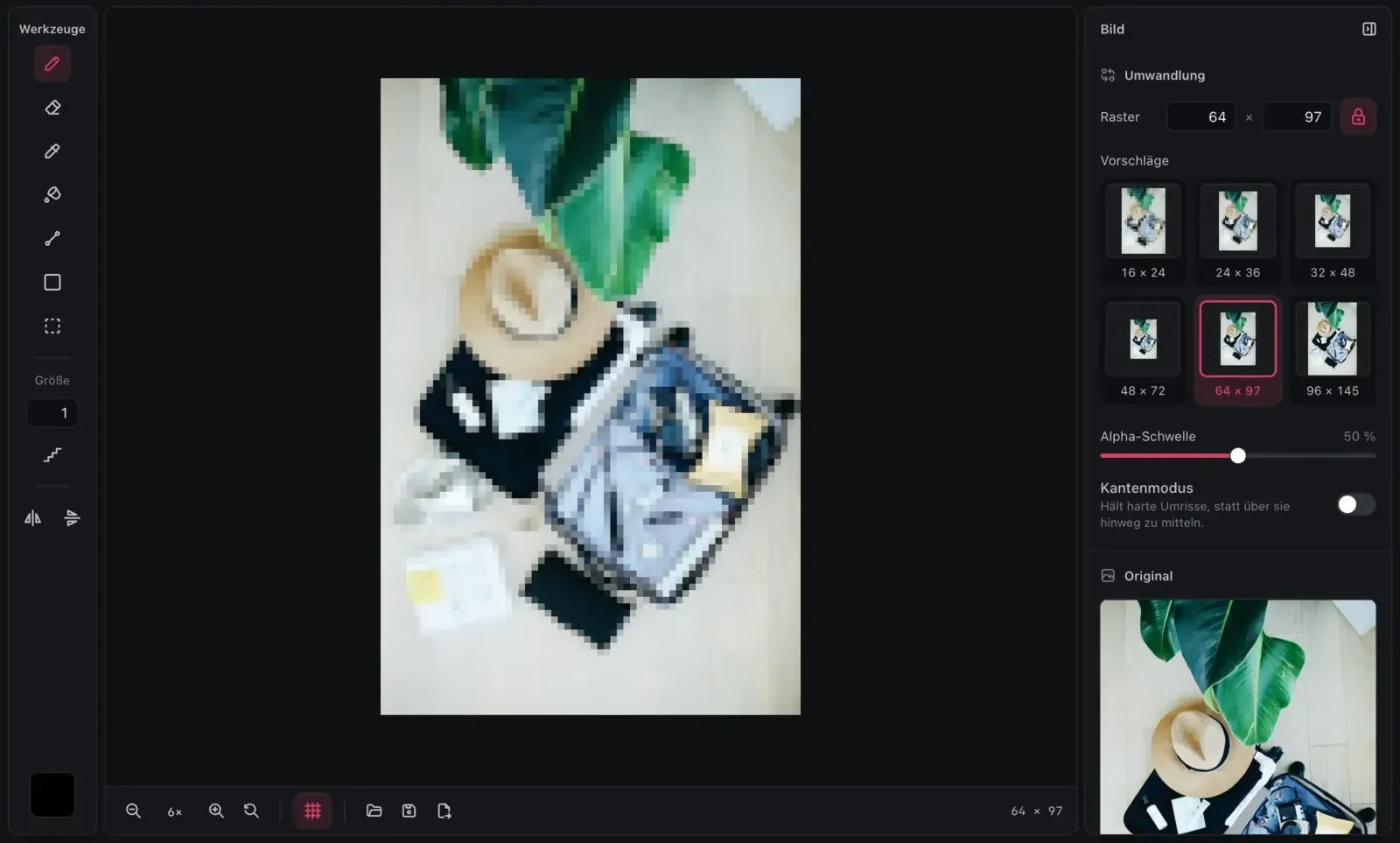
Task: Click the 6× zoom level indicator
Action: [x=175, y=811]
